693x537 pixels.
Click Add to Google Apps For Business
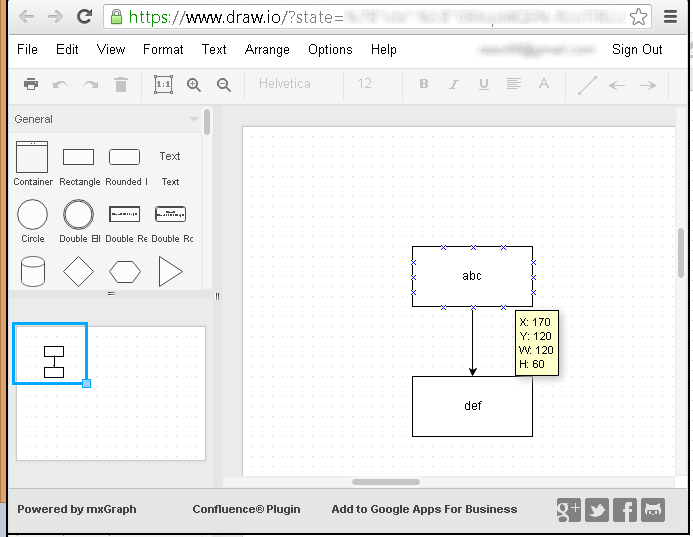tap(424, 509)
